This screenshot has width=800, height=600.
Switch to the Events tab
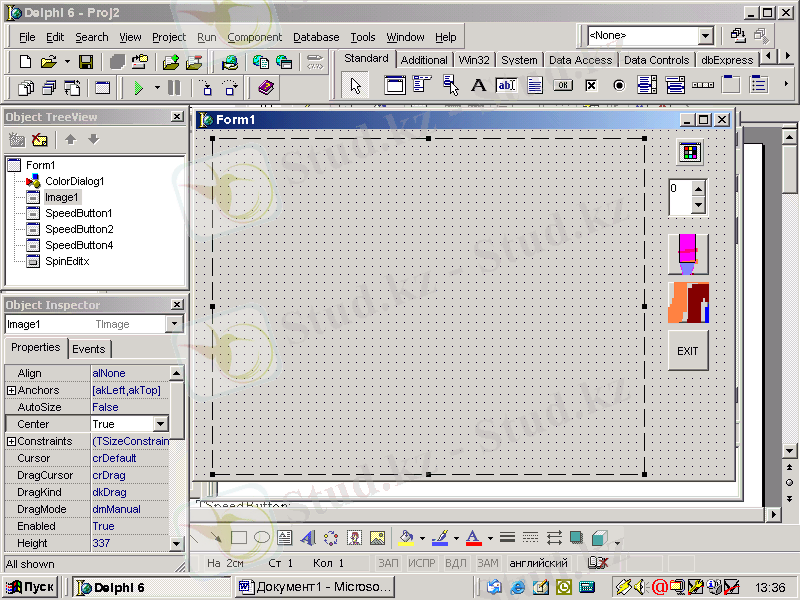89,349
